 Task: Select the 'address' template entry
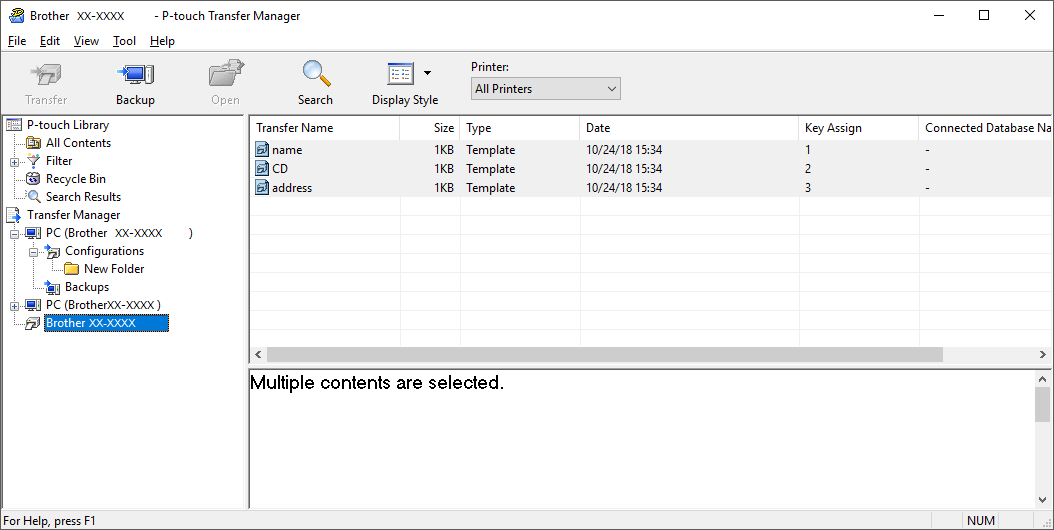click(x=291, y=188)
